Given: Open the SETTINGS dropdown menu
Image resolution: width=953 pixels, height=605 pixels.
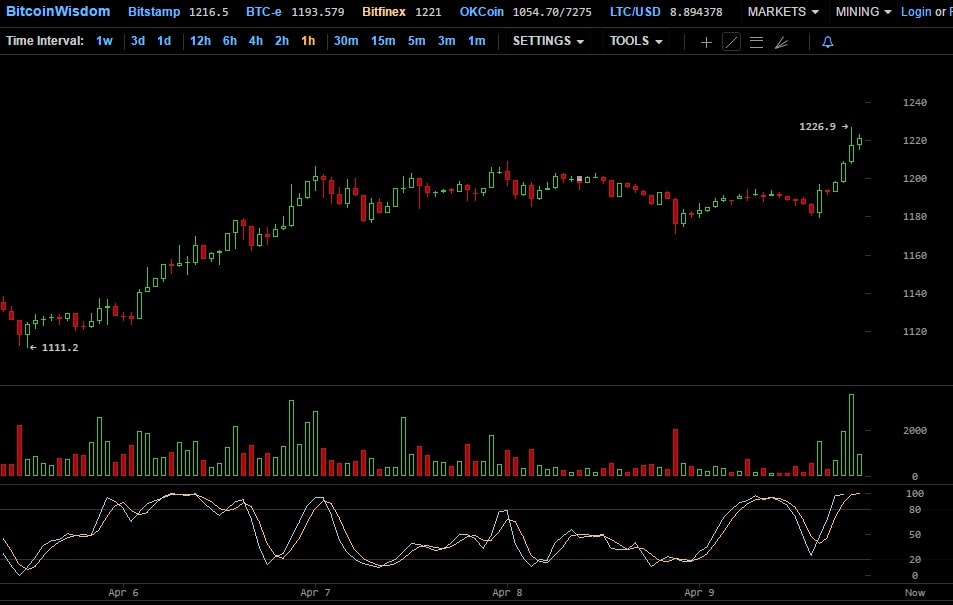Looking at the screenshot, I should [x=548, y=41].
